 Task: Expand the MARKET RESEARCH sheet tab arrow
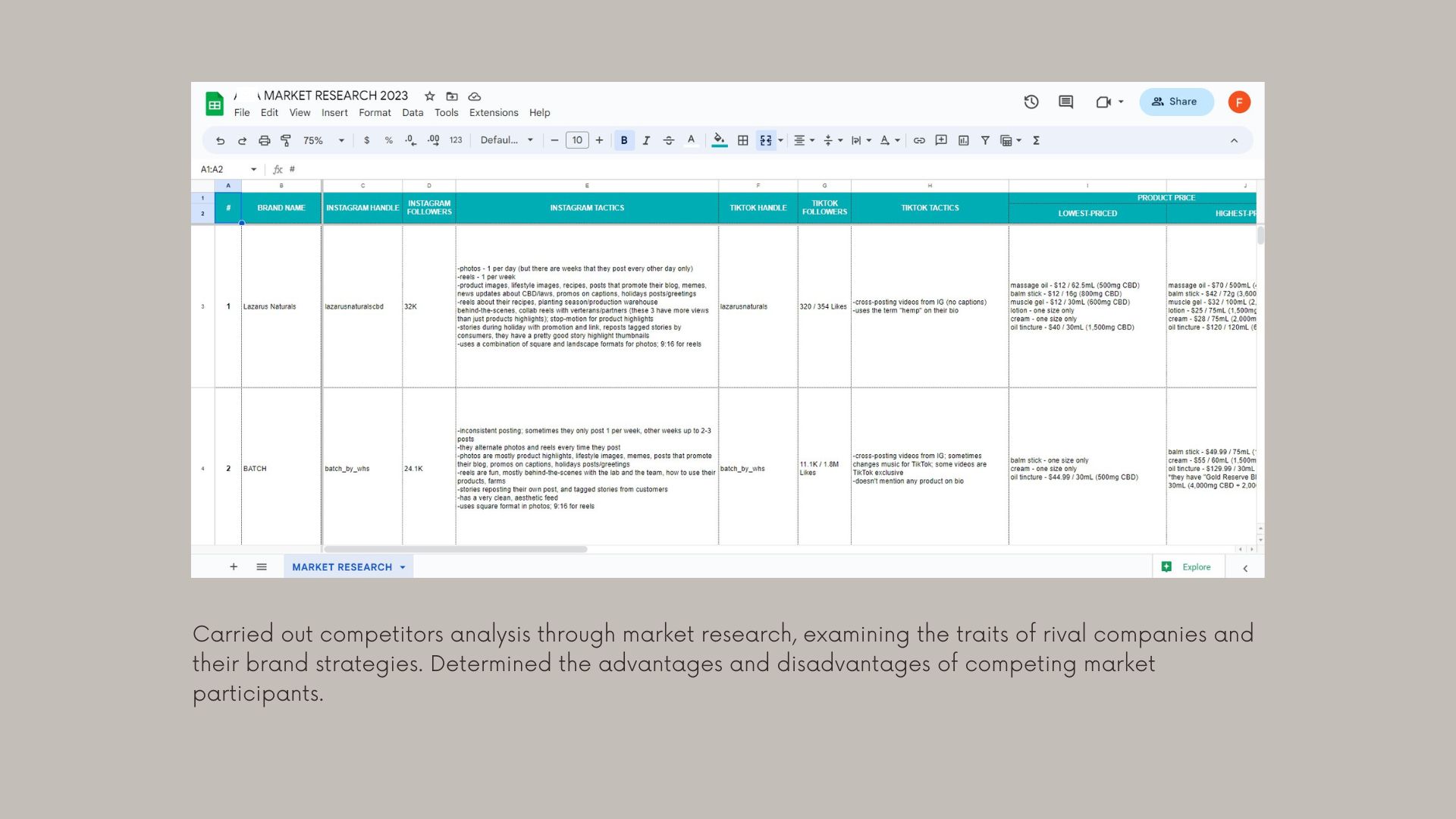coord(403,567)
